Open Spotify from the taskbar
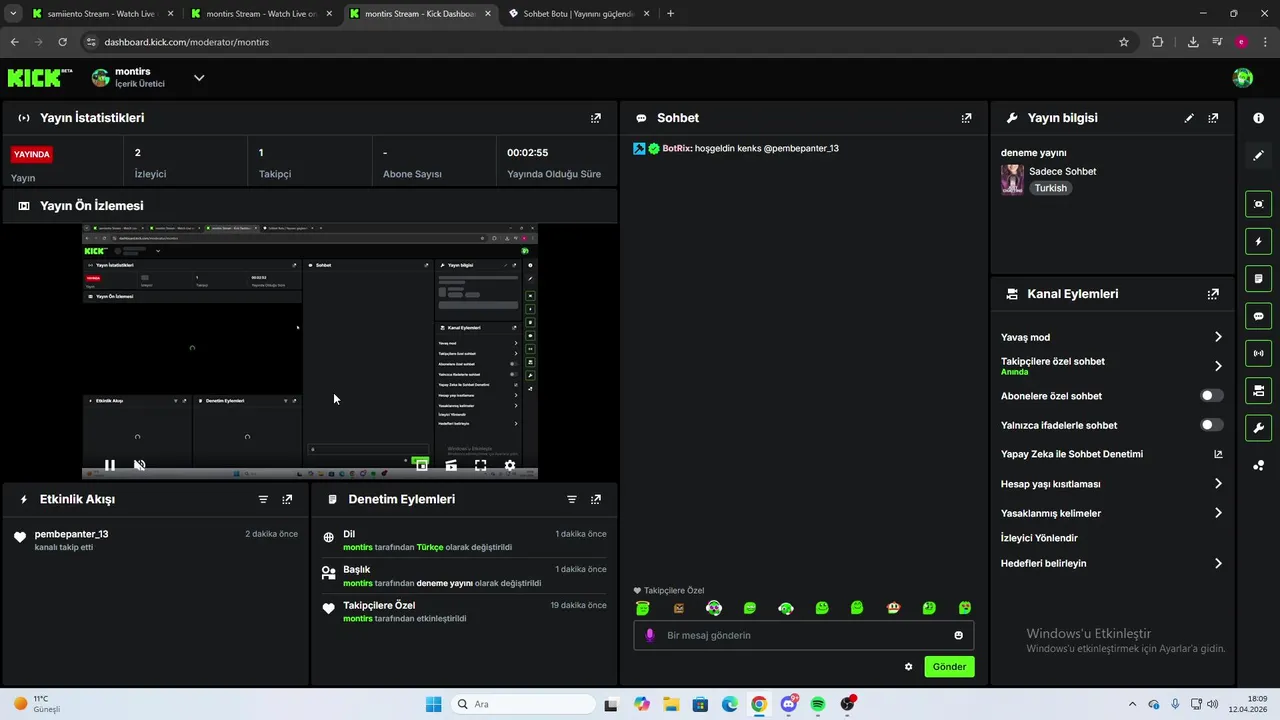 coord(818,704)
